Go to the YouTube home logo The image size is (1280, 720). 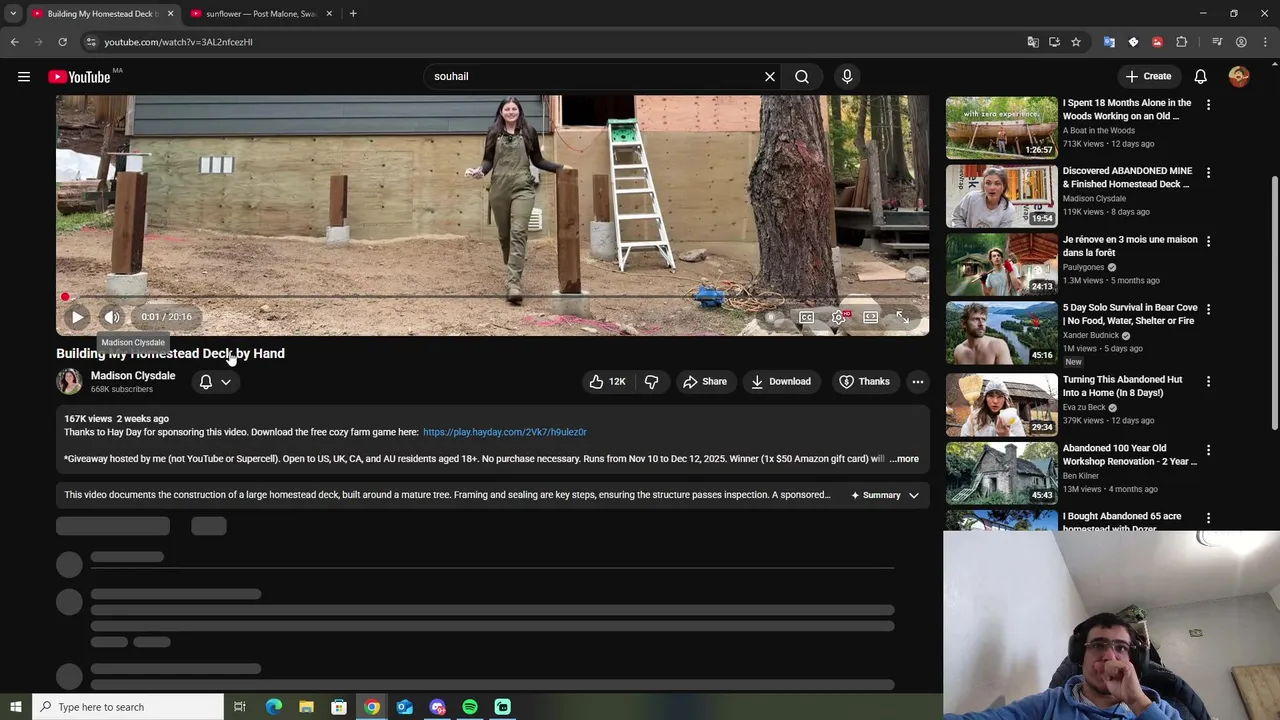[x=79, y=77]
